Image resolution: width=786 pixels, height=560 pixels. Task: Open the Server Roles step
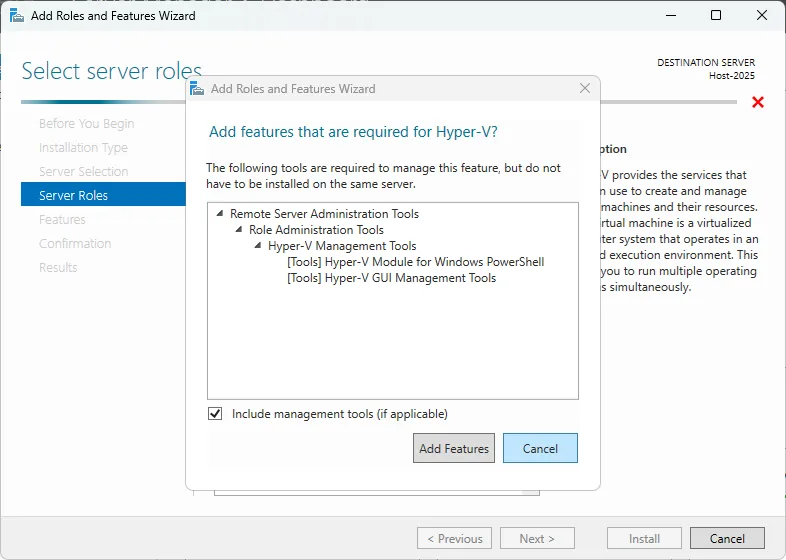point(103,195)
